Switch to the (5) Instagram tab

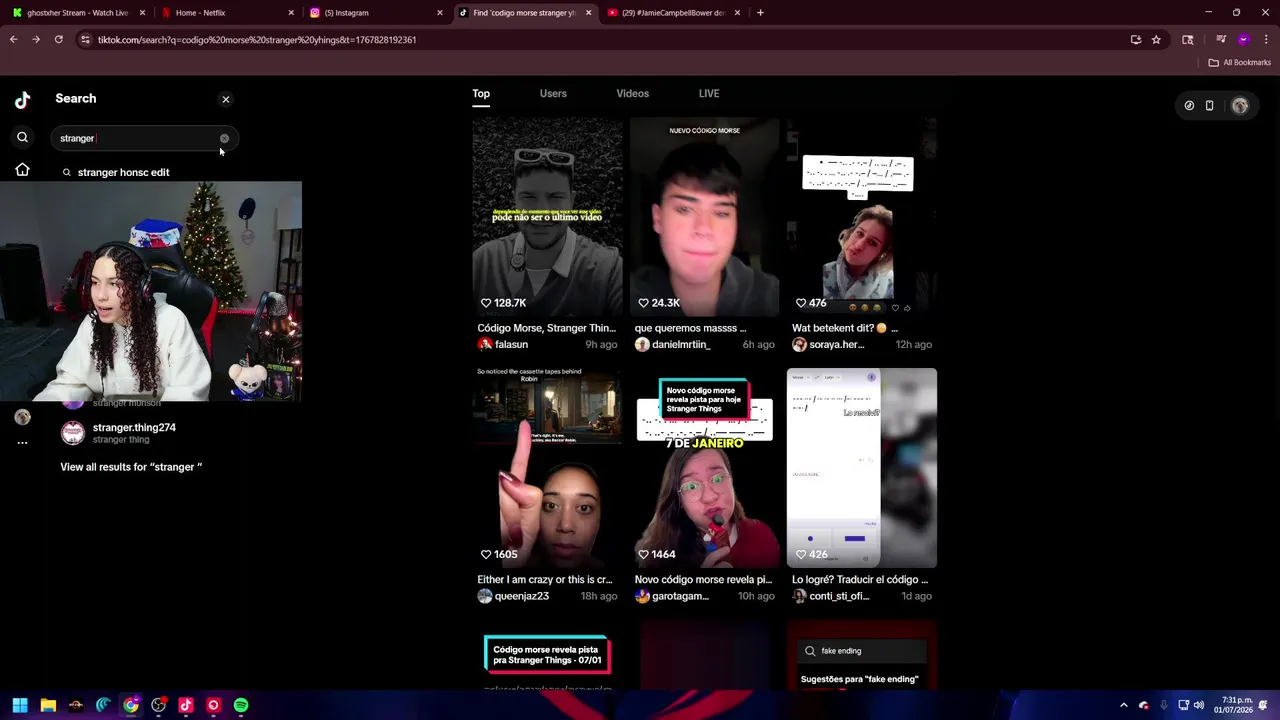pos(373,13)
